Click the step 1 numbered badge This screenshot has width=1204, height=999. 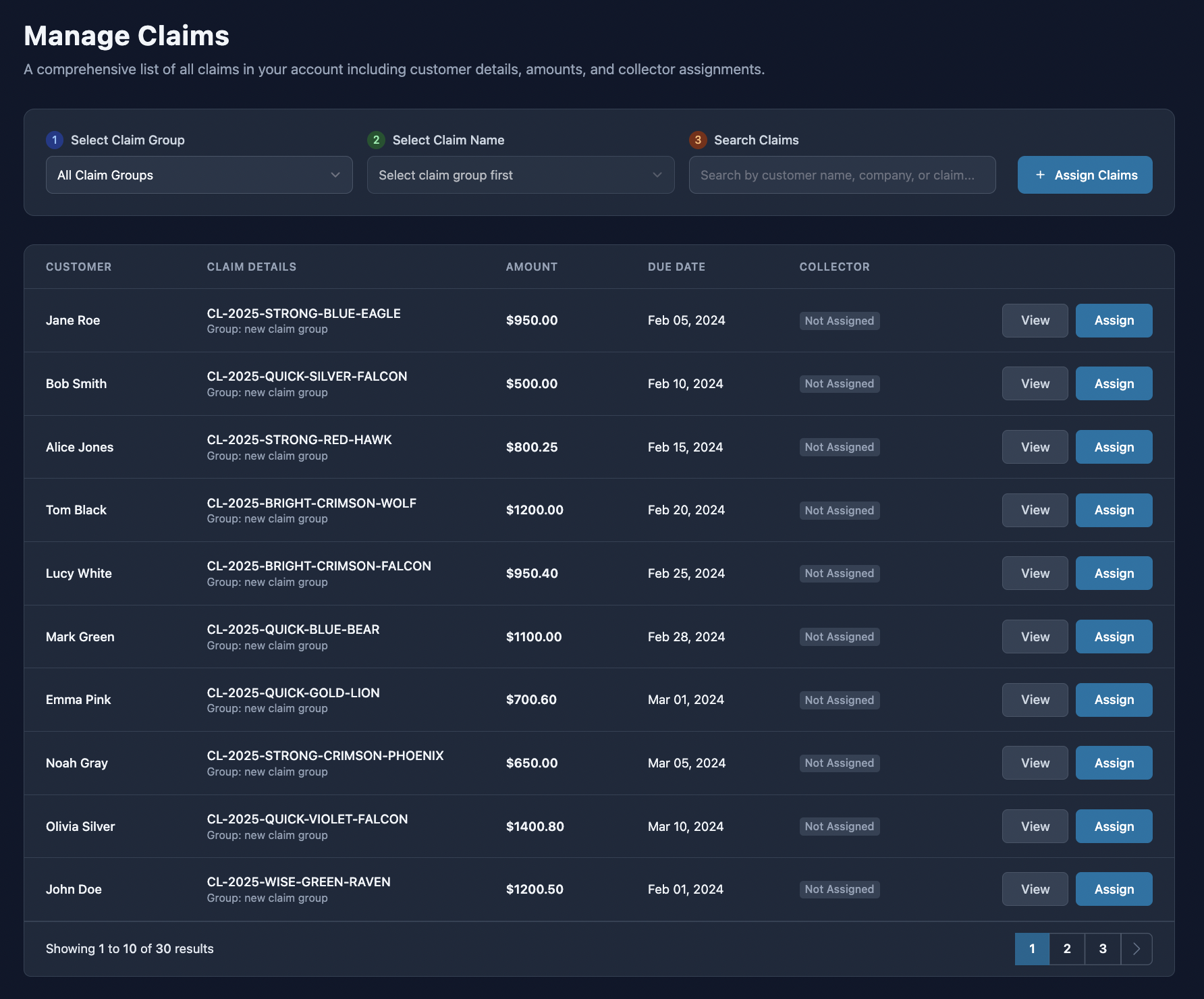coord(54,140)
